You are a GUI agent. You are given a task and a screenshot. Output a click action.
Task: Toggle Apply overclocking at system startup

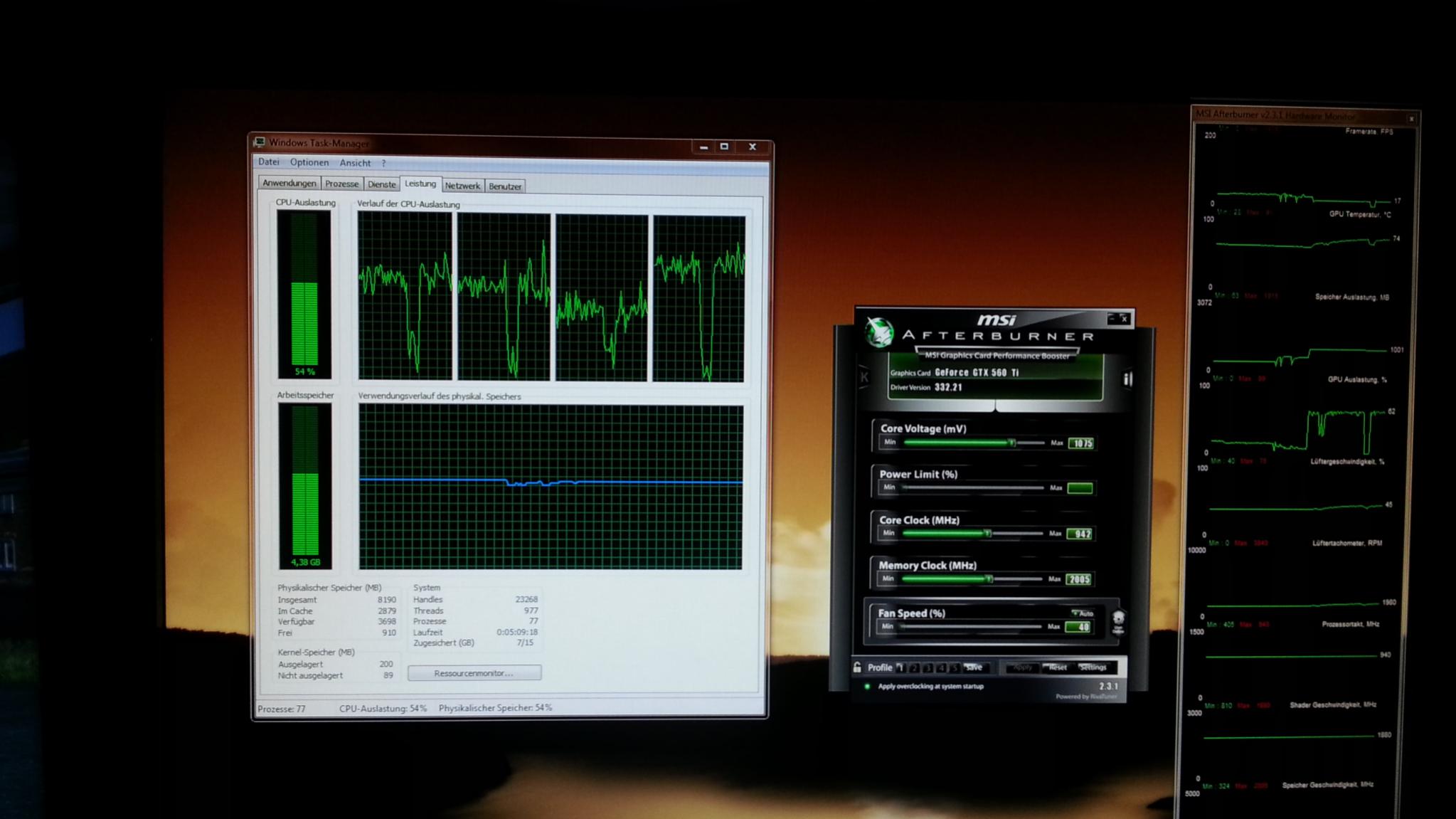867,687
